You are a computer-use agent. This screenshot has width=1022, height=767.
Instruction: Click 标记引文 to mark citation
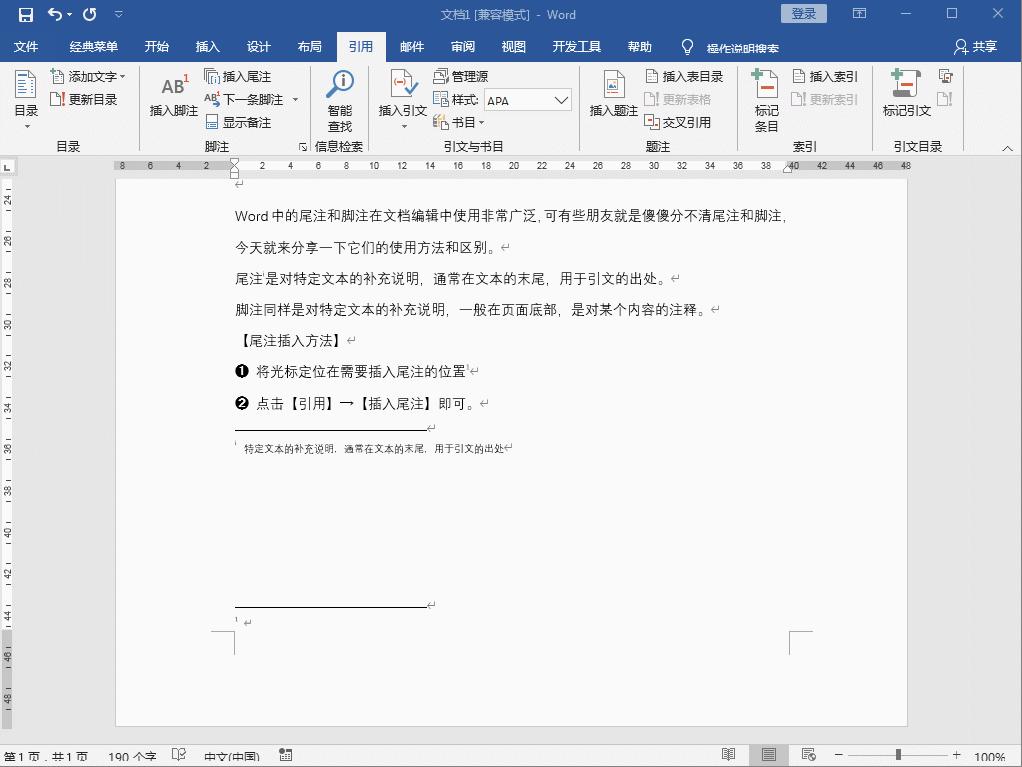tap(907, 95)
